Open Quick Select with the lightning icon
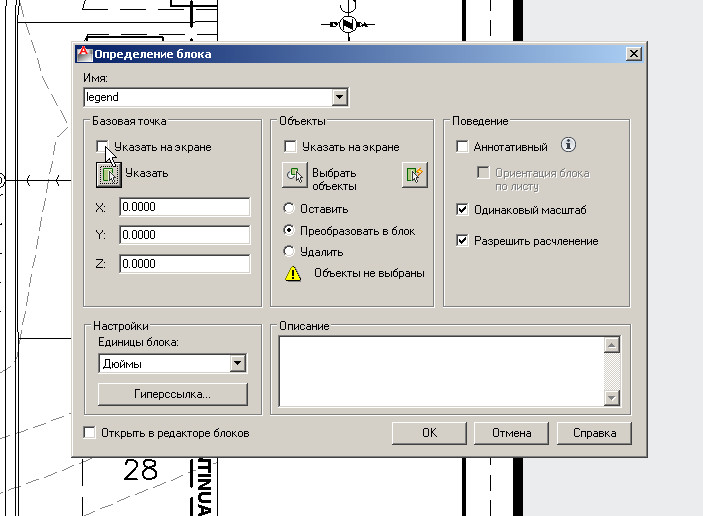This screenshot has height=516, width=703. click(x=415, y=175)
